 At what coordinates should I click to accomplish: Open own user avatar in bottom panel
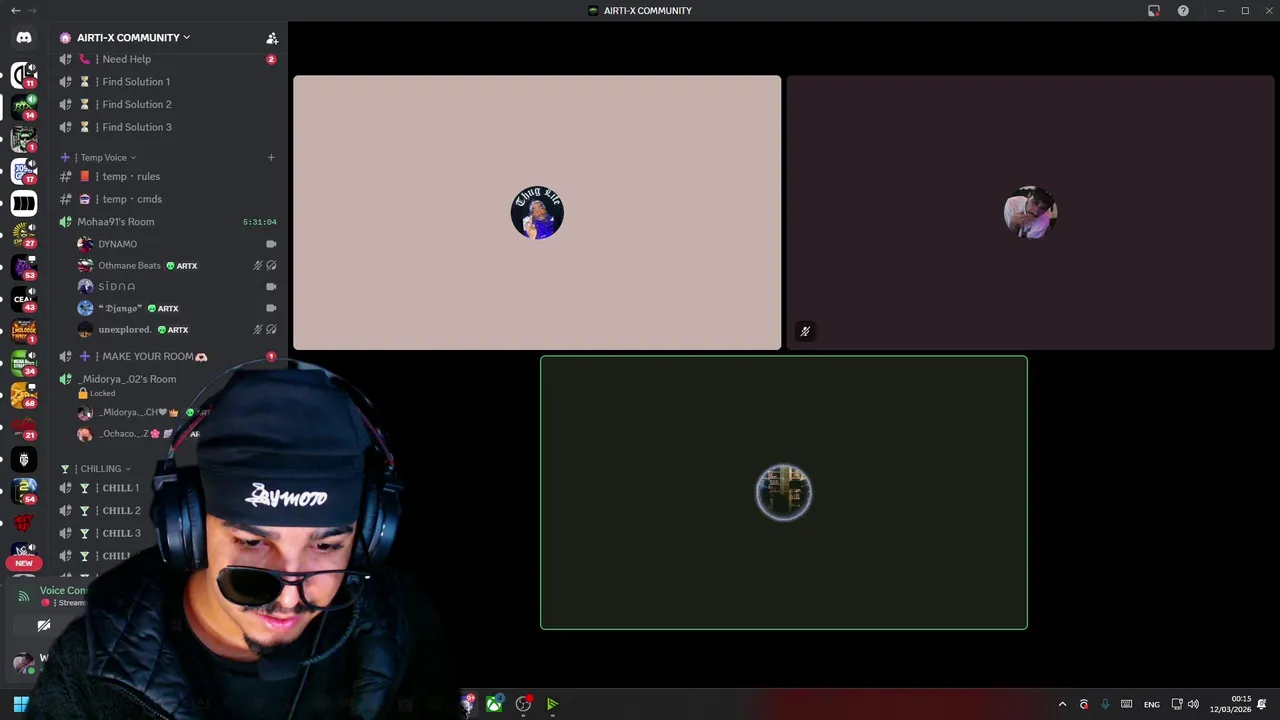23,662
